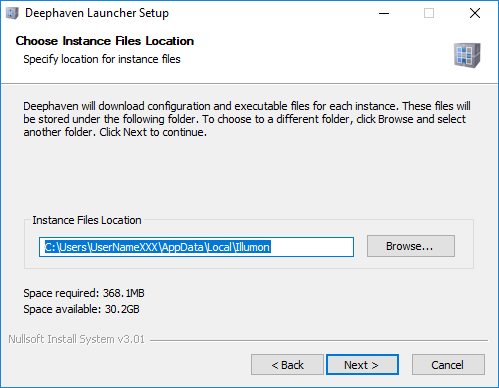
Task: Click the Space required: 368.1MB text
Action: 84,293
